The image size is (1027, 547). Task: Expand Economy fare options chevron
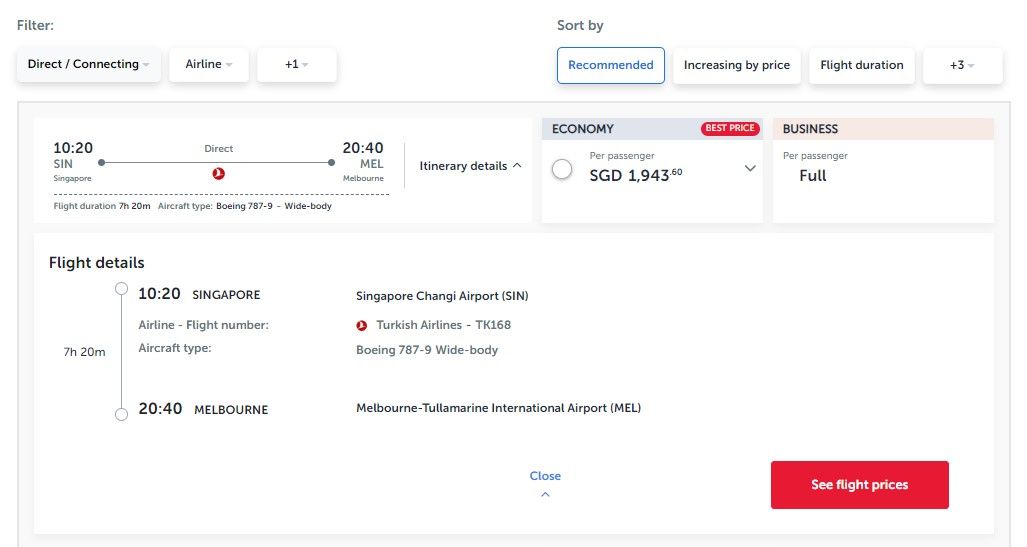pos(750,169)
